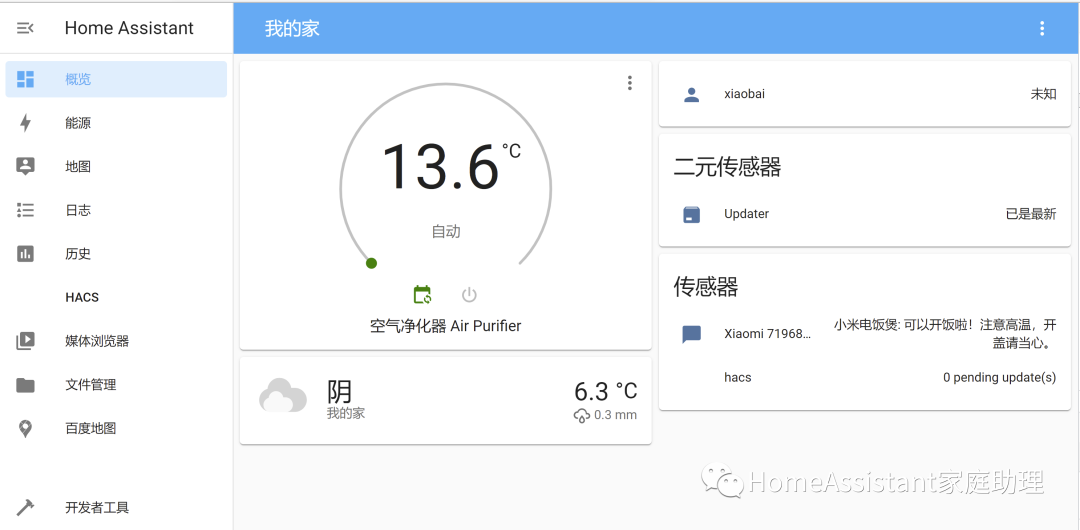
Task: Collapse the sidebar with the menu icon
Action: (x=26, y=28)
